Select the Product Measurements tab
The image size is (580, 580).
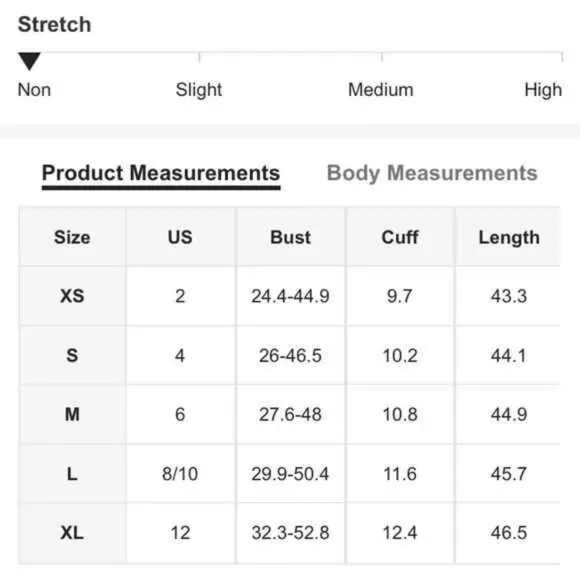[x=161, y=173]
